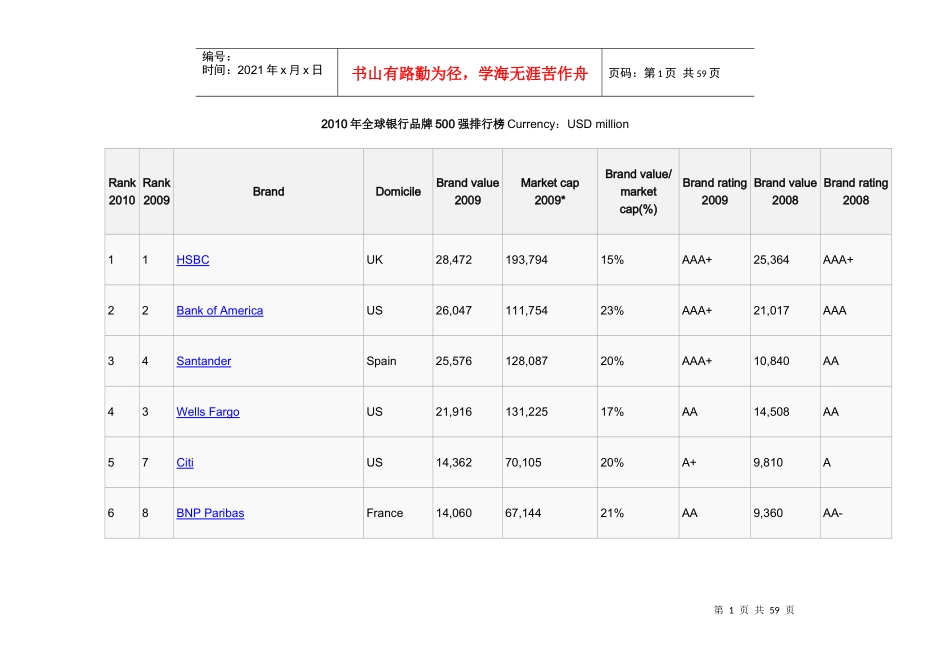Select the Brand rating 2008 header

point(856,191)
